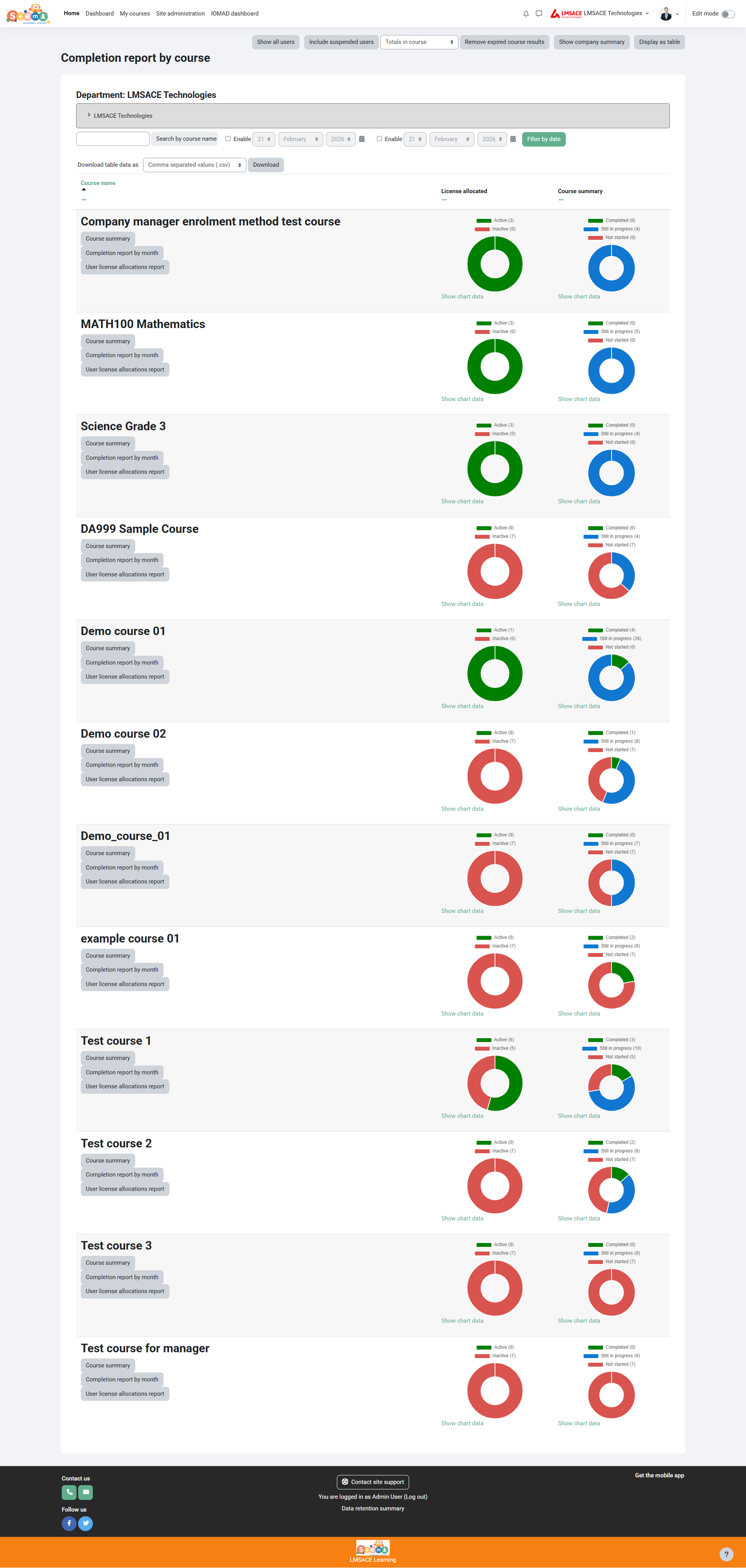Click the footer email envelope icon
The width and height of the screenshot is (746, 1568).
coord(86,1492)
